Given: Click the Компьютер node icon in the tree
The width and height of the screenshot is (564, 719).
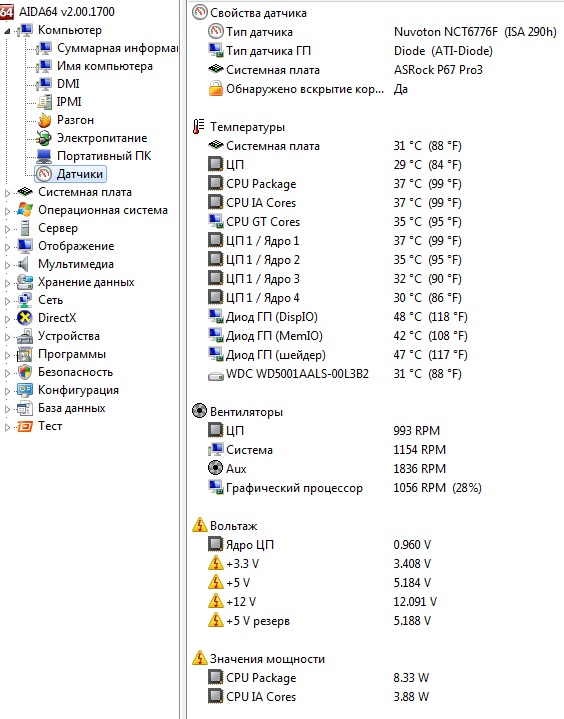Looking at the screenshot, I should coord(24,30).
